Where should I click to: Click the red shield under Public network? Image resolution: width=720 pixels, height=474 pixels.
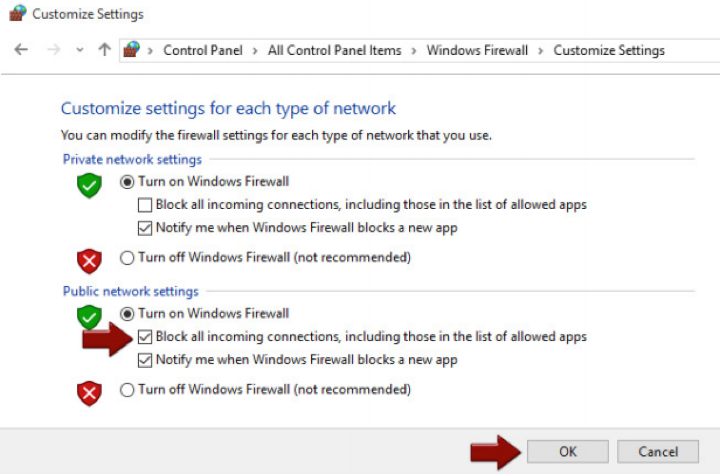(x=90, y=393)
